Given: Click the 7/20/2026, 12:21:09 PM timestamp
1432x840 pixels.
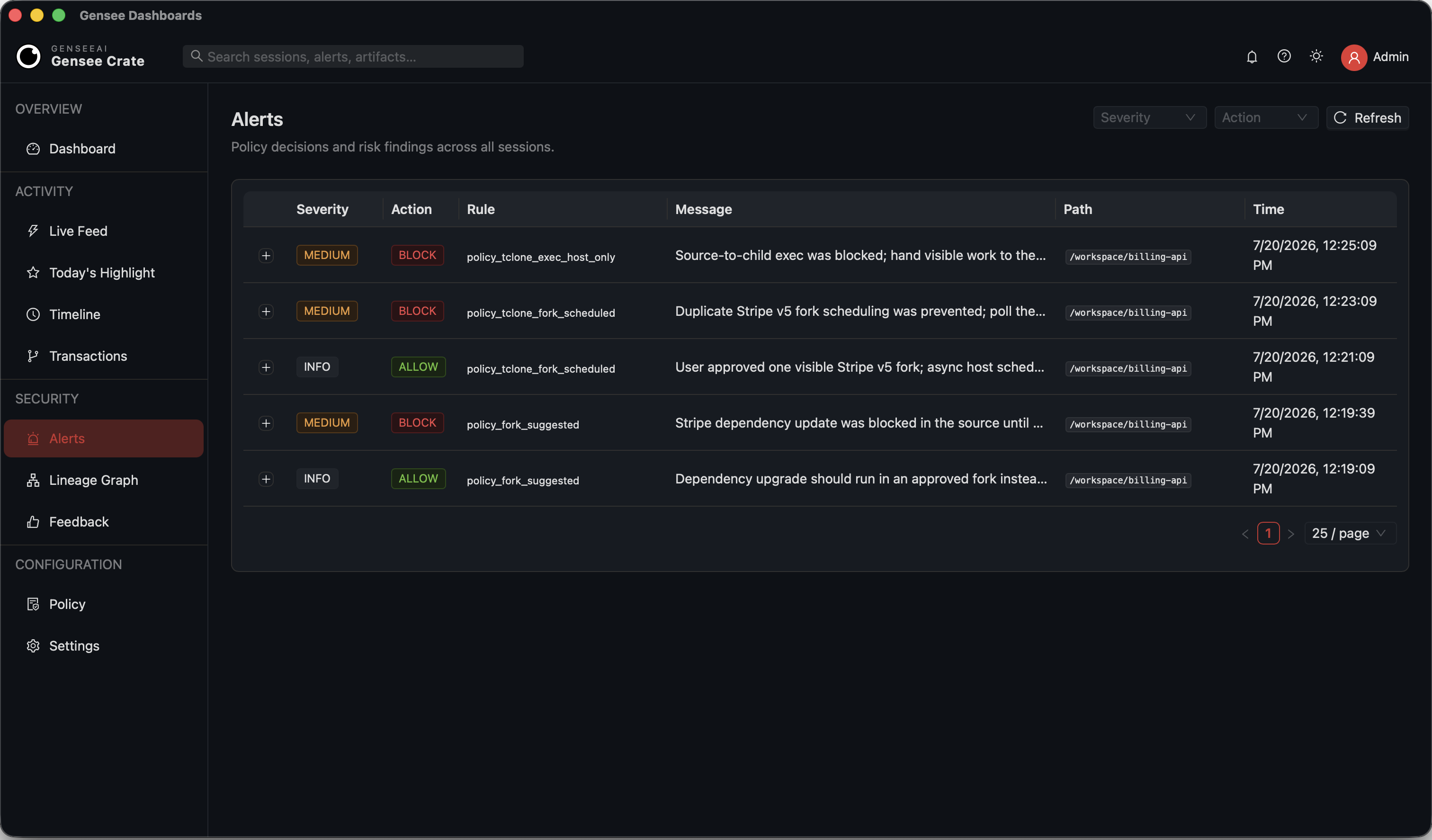Looking at the screenshot, I should 1313,366.
